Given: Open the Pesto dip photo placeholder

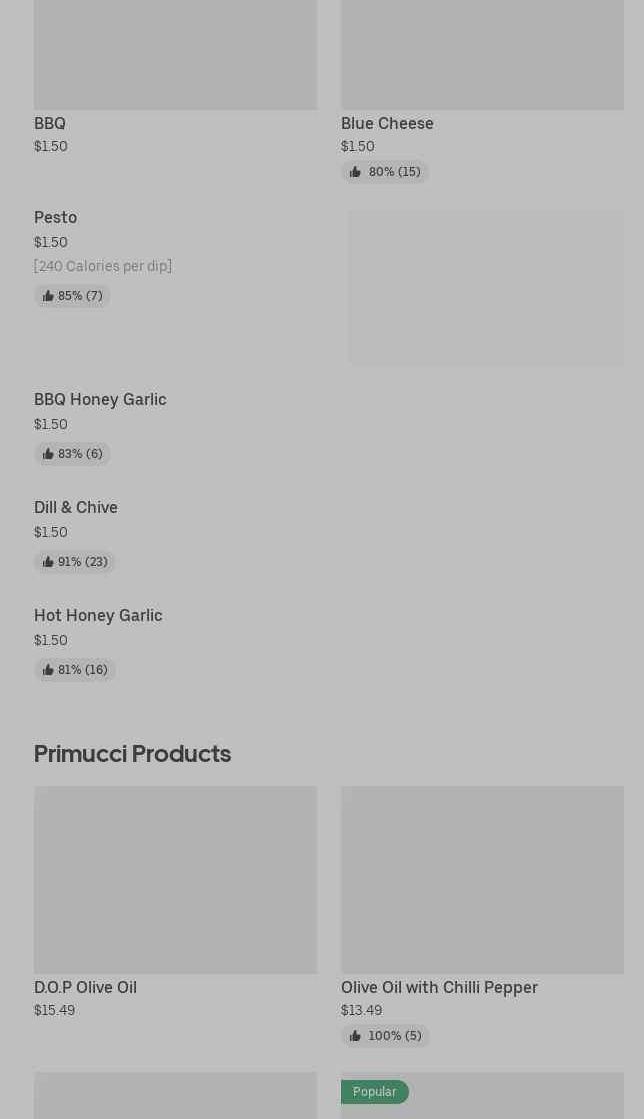Looking at the screenshot, I should 486,288.
